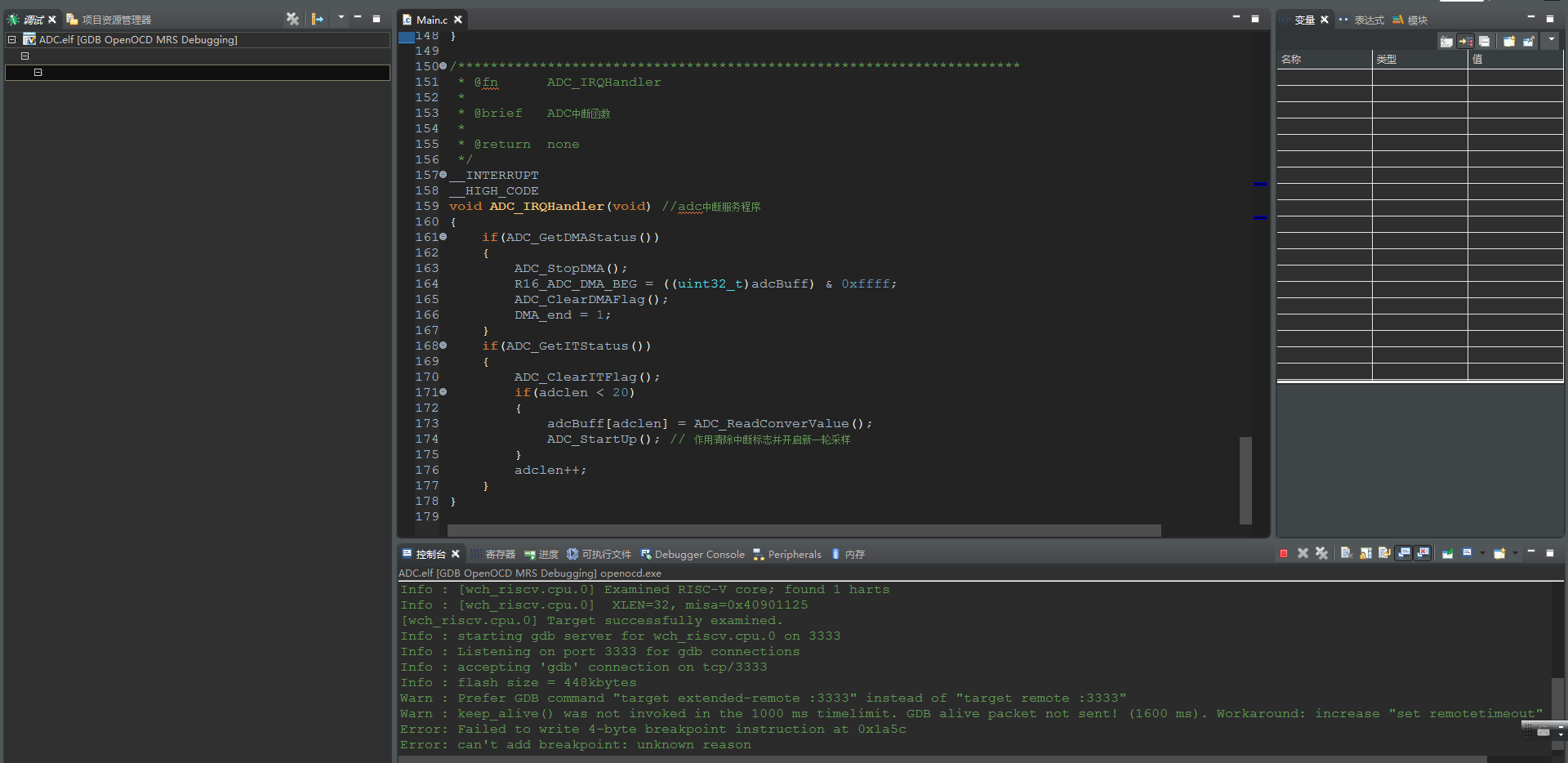Click line number 159 in editor gutter
Viewport: 1568px width, 763px height.
click(x=426, y=206)
